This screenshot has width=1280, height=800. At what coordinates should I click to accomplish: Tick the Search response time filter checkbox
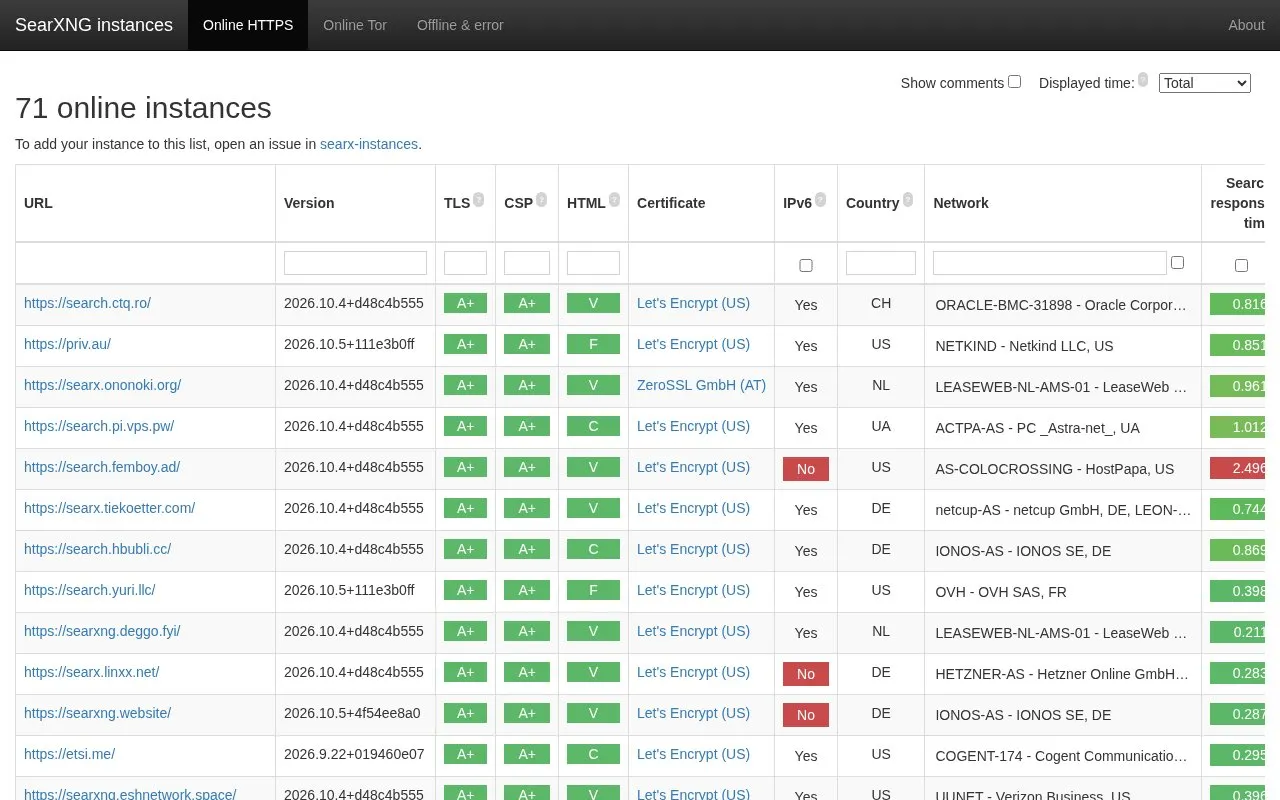(x=1241, y=265)
